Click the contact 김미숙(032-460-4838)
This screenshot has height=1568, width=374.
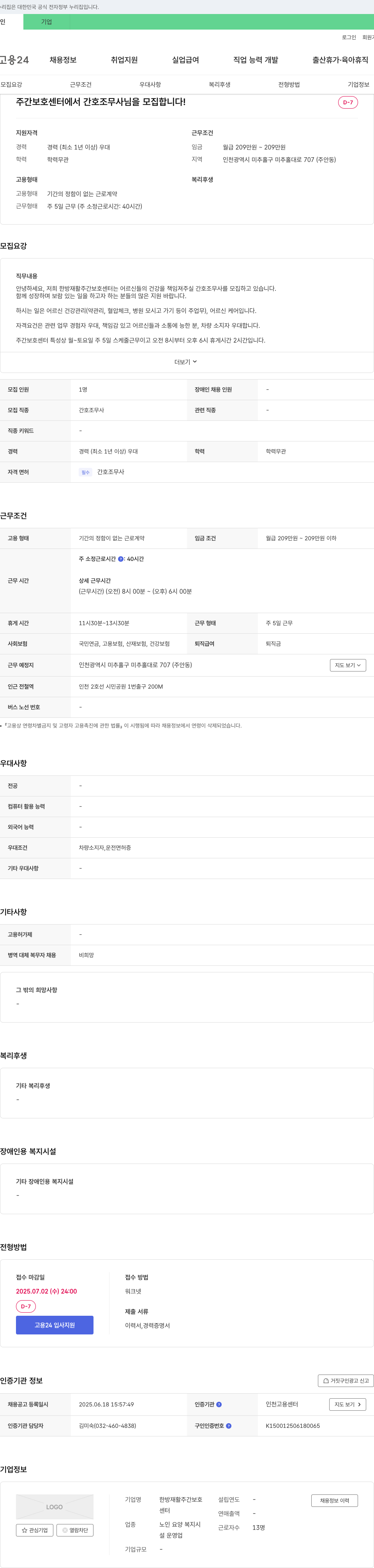click(107, 1426)
